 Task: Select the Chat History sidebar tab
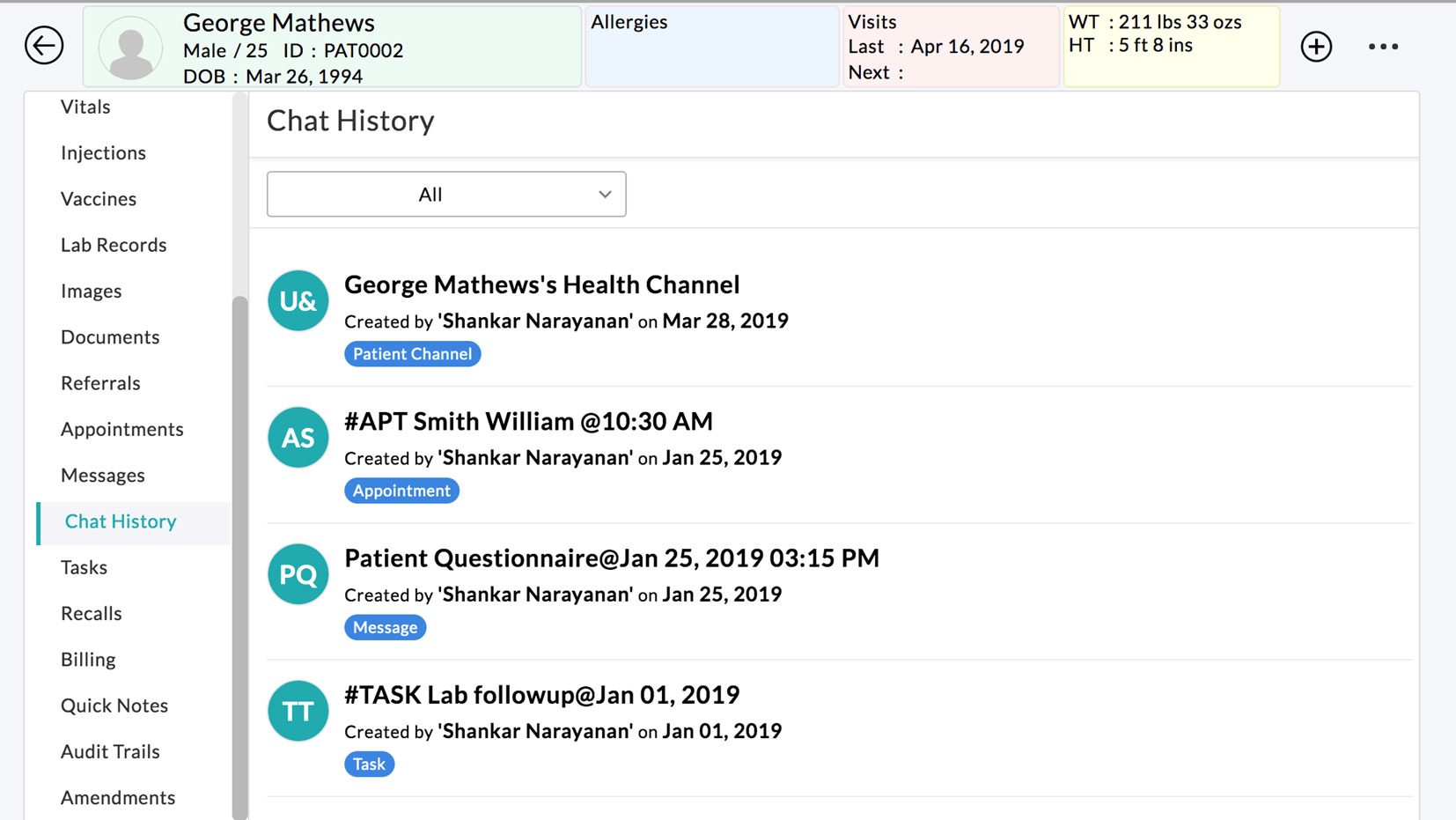tap(120, 521)
